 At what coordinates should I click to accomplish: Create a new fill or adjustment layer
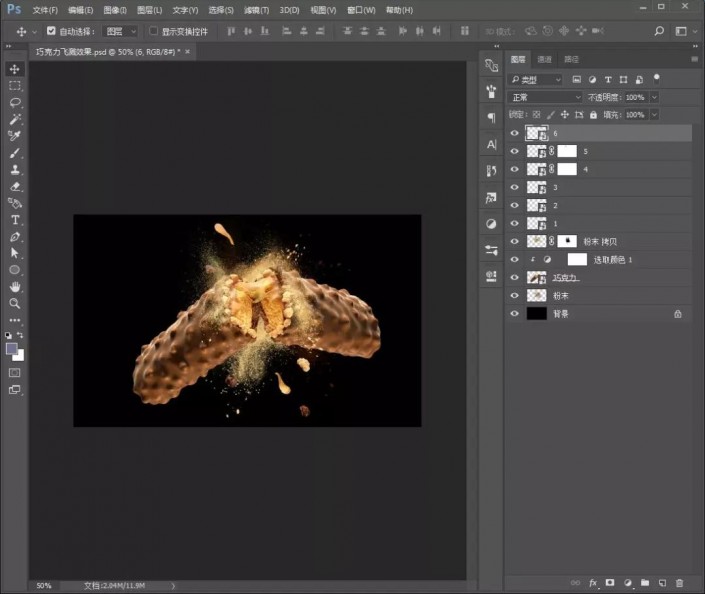(x=628, y=583)
